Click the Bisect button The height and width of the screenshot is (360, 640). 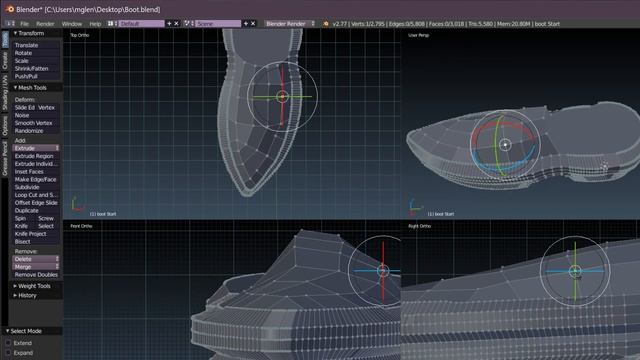[x=36, y=241]
